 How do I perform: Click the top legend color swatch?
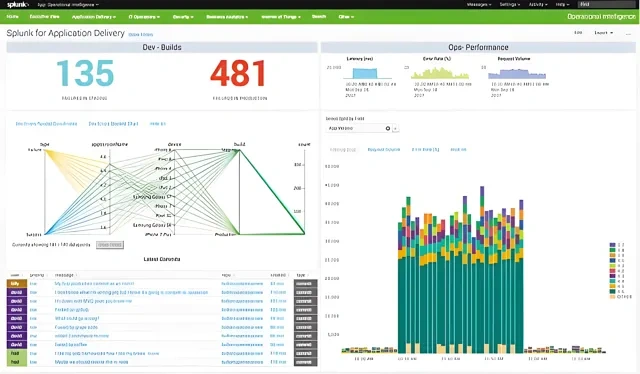click(612, 245)
